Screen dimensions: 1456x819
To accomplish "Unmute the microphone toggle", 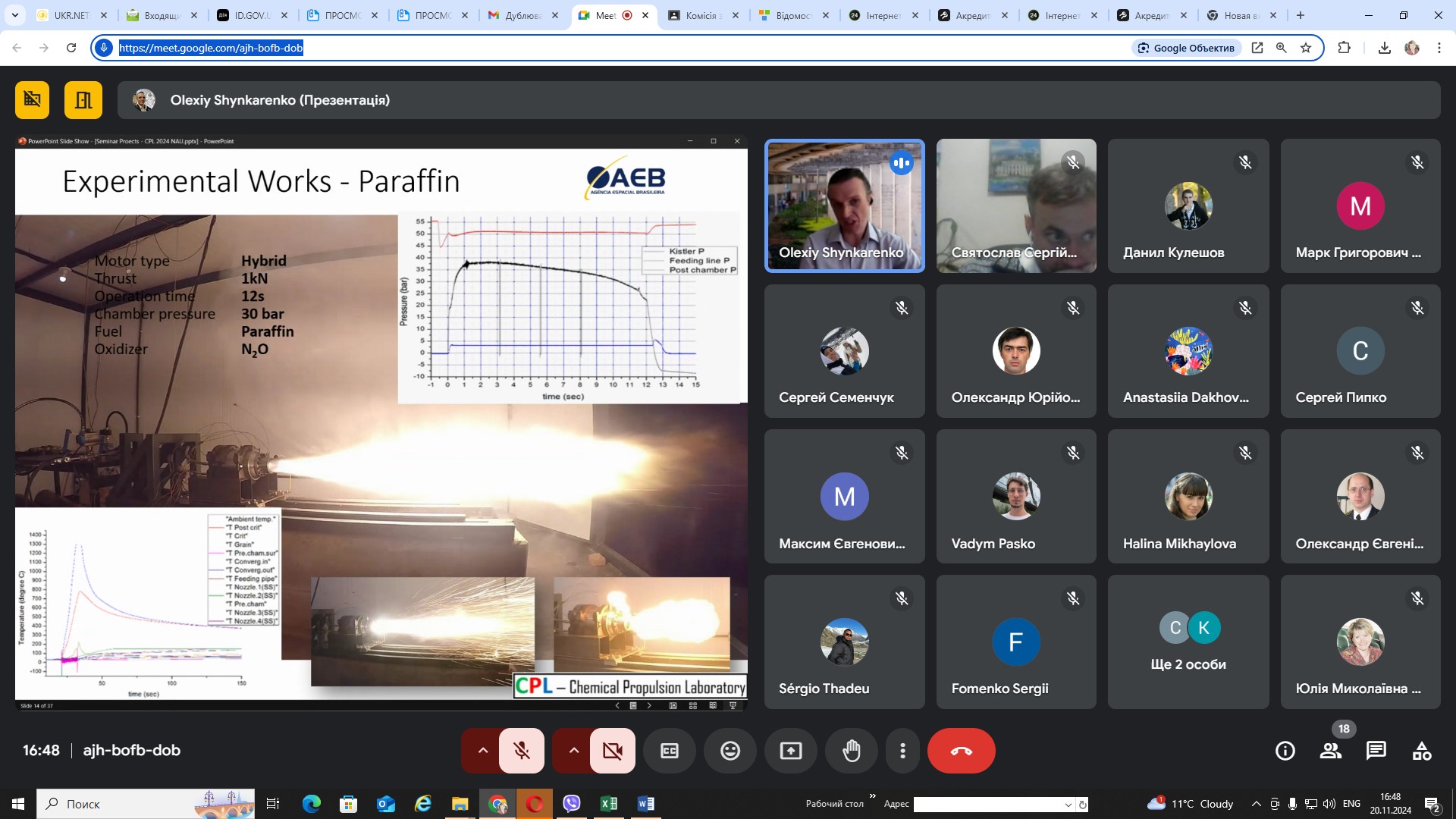I will tap(522, 751).
